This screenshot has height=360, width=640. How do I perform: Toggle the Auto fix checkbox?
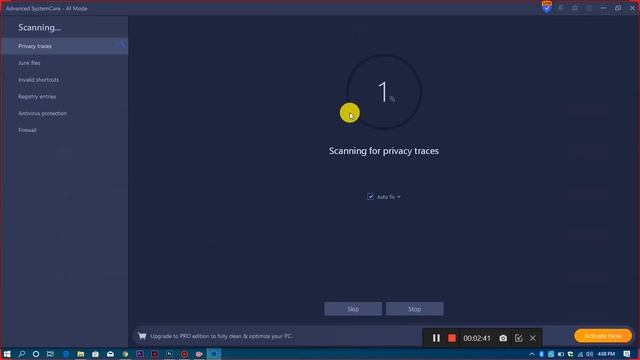tap(370, 197)
